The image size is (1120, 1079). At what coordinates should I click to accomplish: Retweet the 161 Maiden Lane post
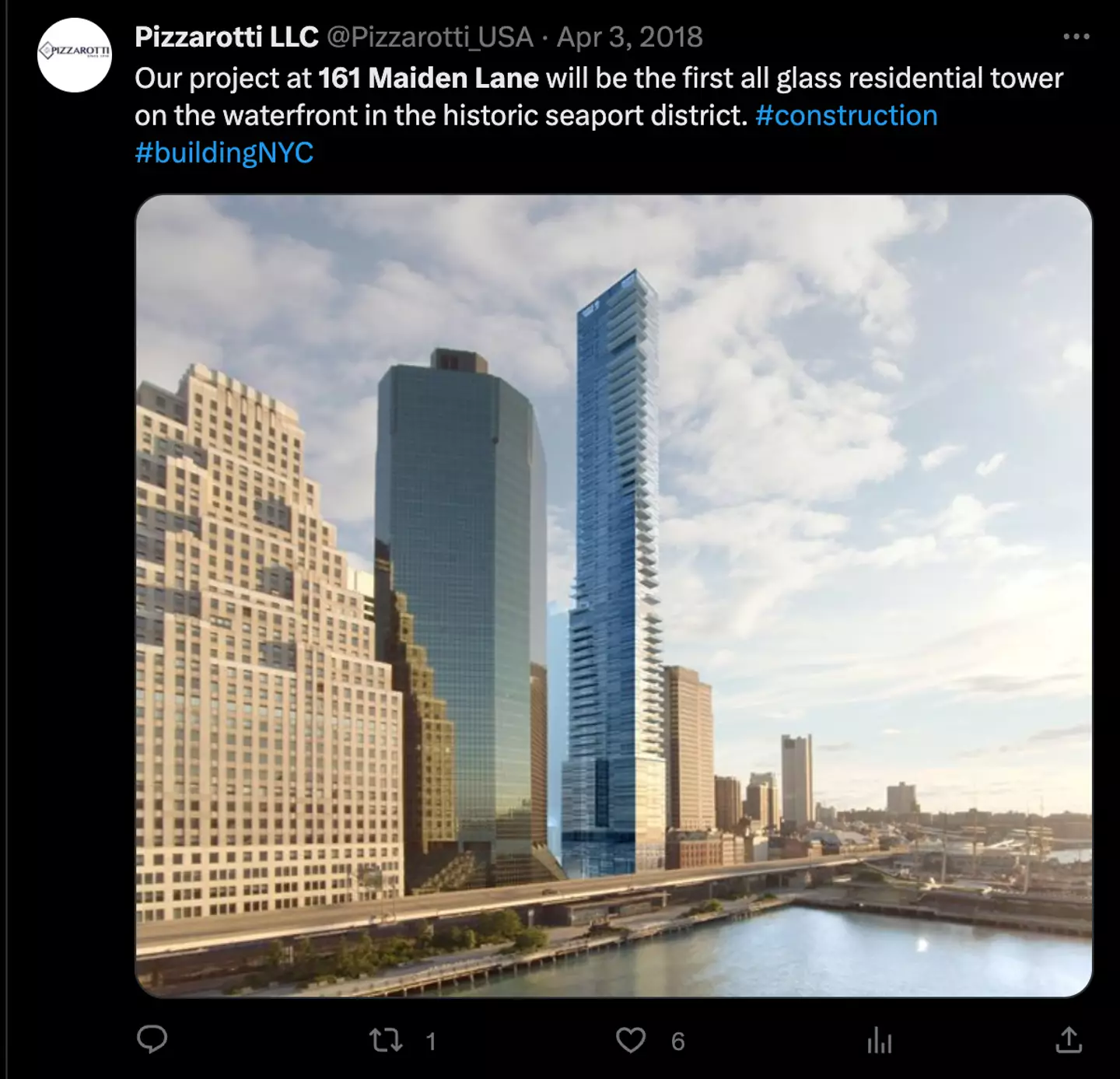point(386,1040)
